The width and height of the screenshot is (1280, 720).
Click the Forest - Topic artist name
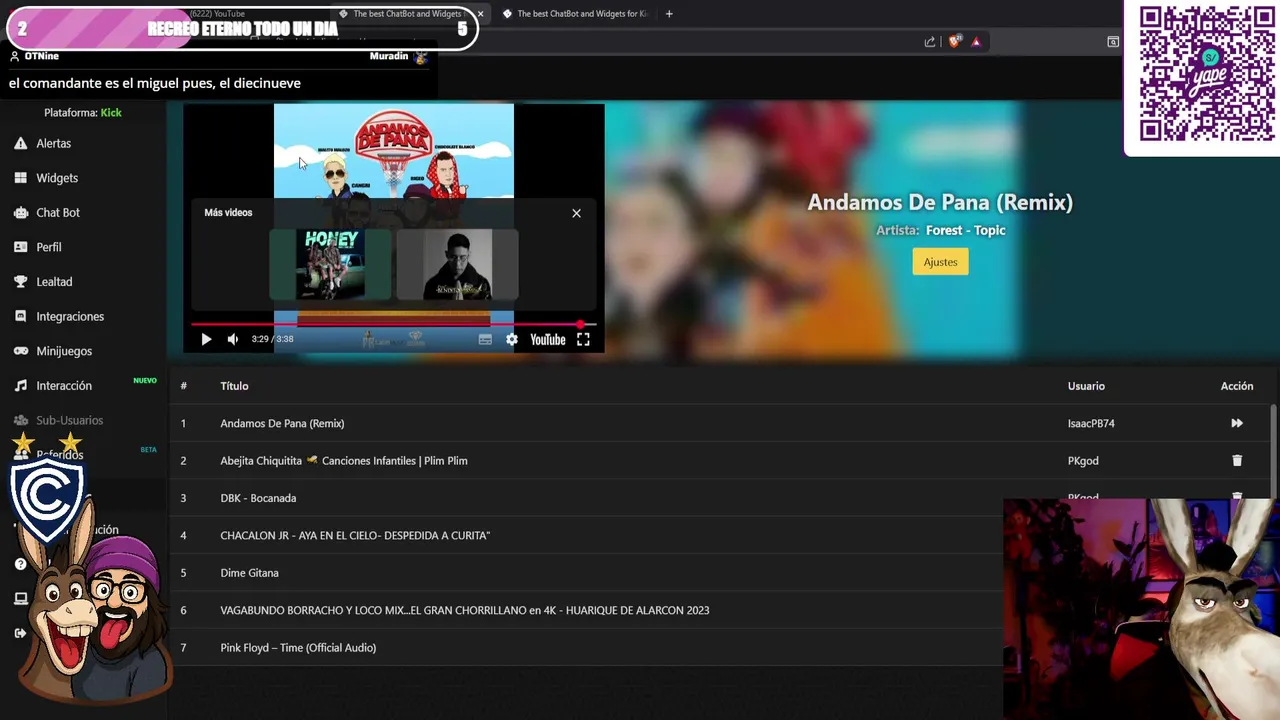(x=966, y=230)
